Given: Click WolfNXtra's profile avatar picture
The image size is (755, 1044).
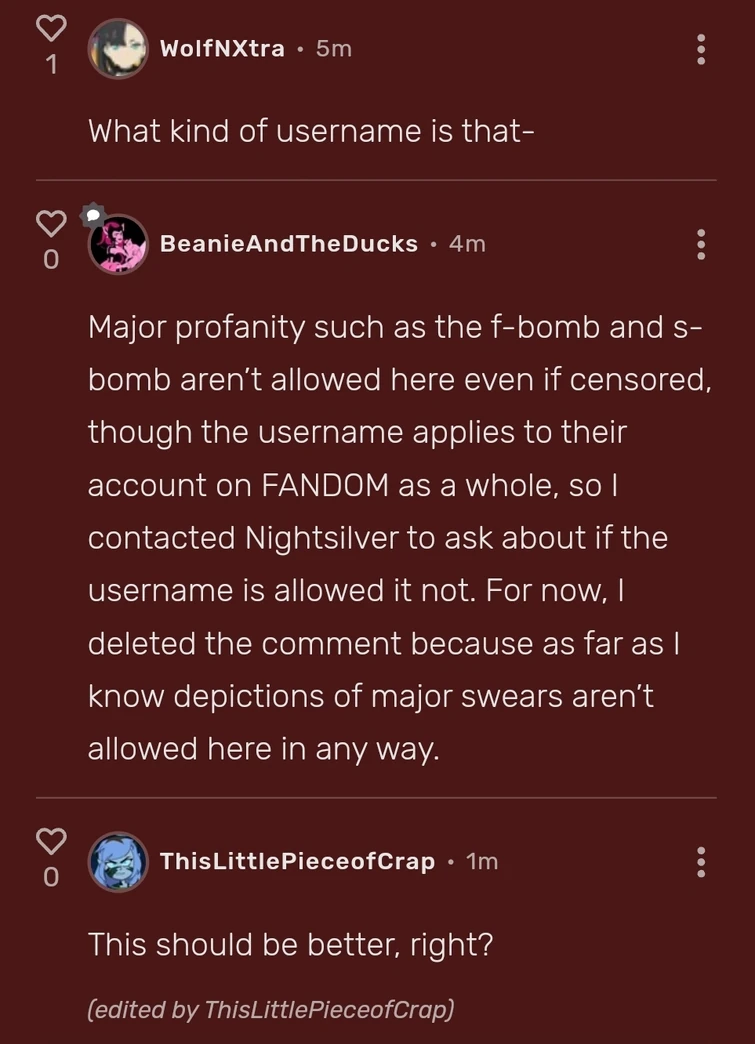Looking at the screenshot, I should [118, 48].
